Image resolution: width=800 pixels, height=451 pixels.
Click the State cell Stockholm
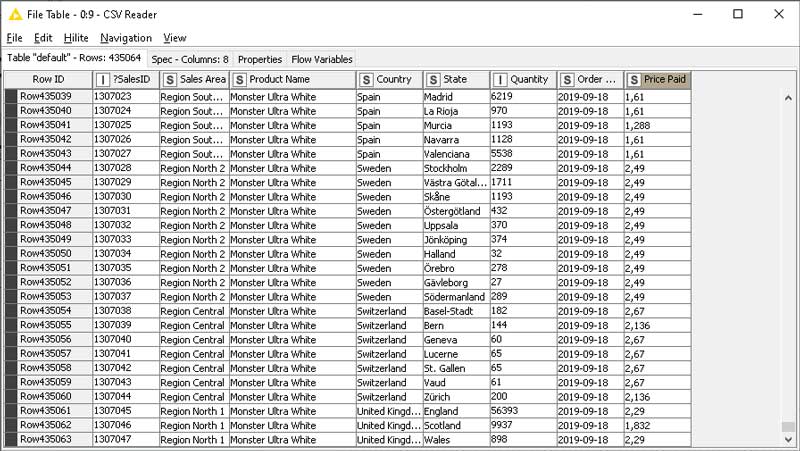457,168
